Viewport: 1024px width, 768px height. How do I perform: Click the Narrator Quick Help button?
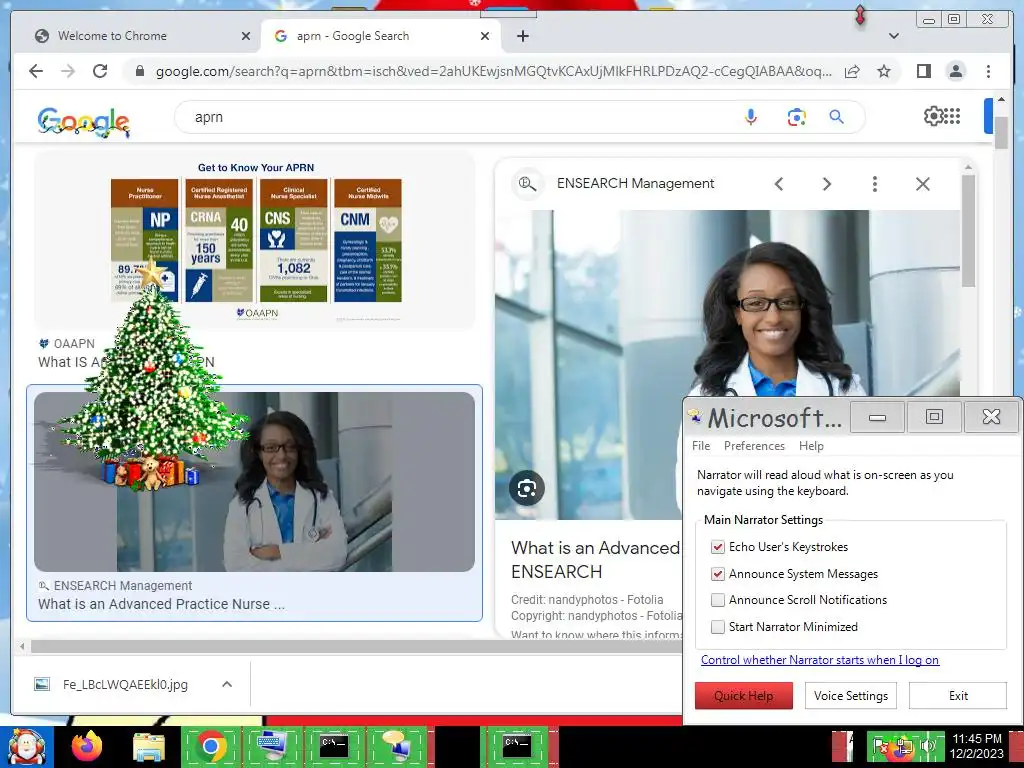pos(743,696)
